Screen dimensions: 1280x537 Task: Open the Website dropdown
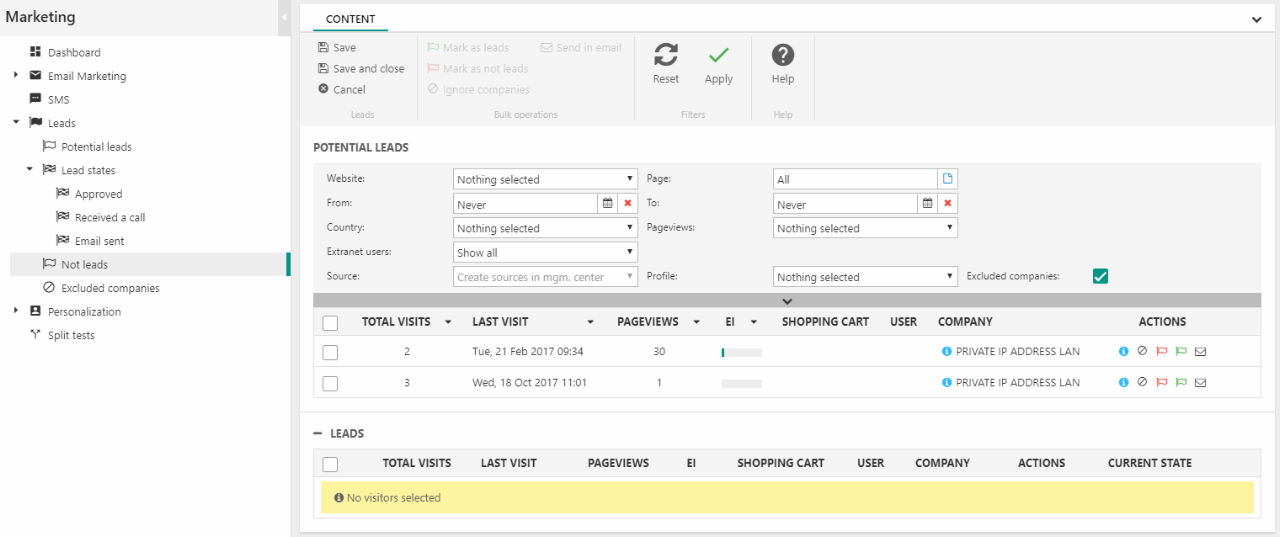[545, 179]
